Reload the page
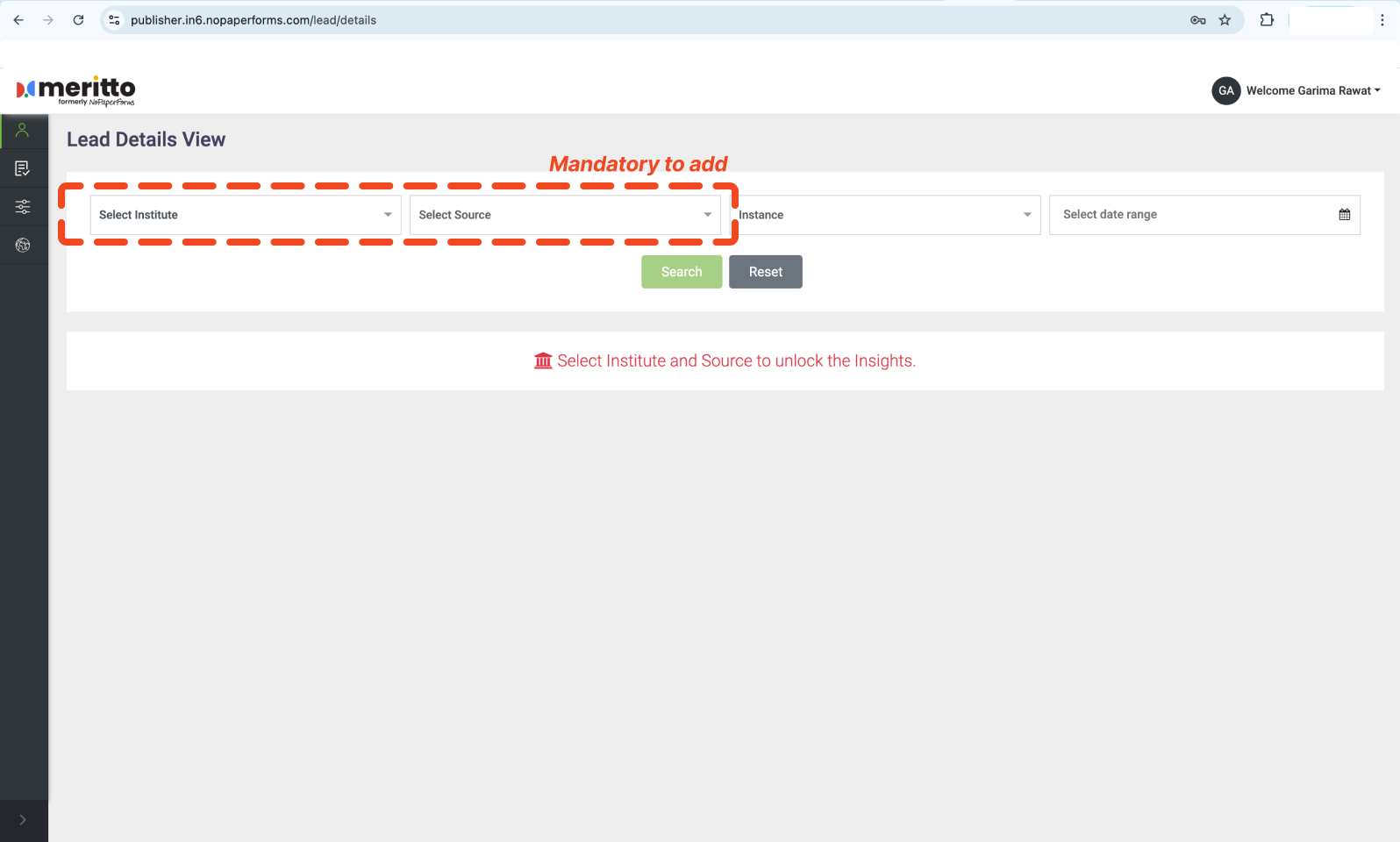Image resolution: width=1400 pixels, height=842 pixels. [x=78, y=20]
